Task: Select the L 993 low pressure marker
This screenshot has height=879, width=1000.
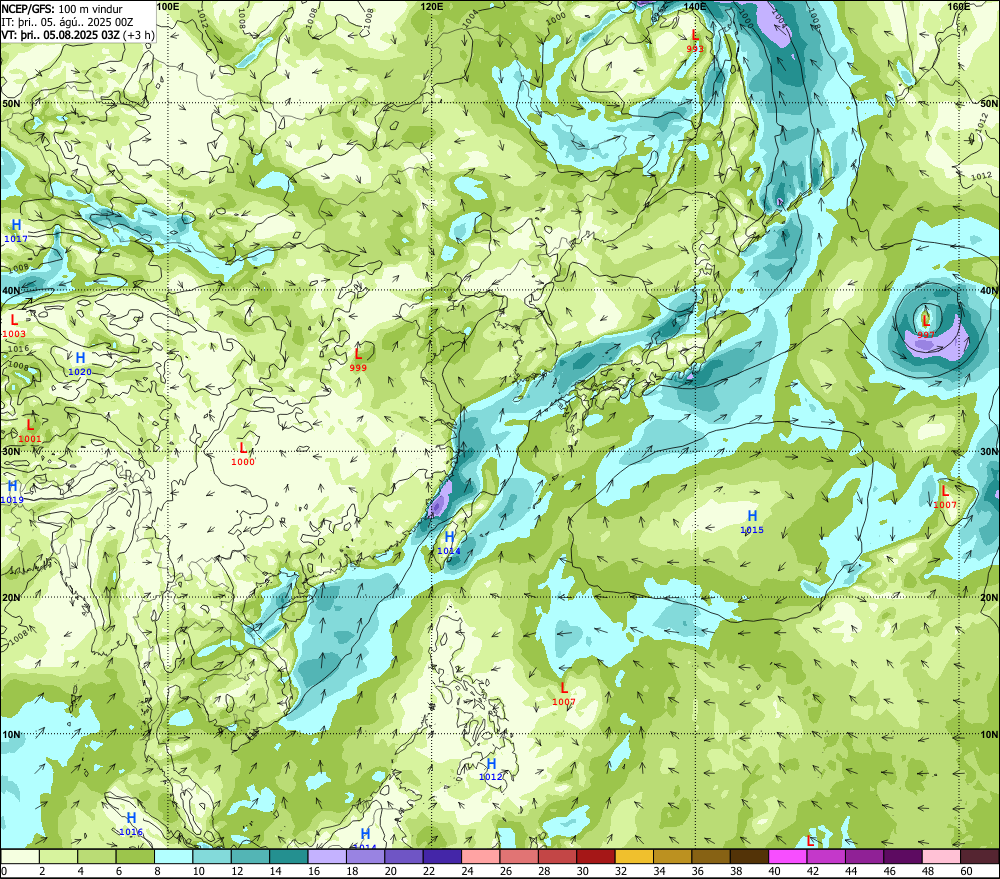Action: pyautogui.click(x=695, y=41)
